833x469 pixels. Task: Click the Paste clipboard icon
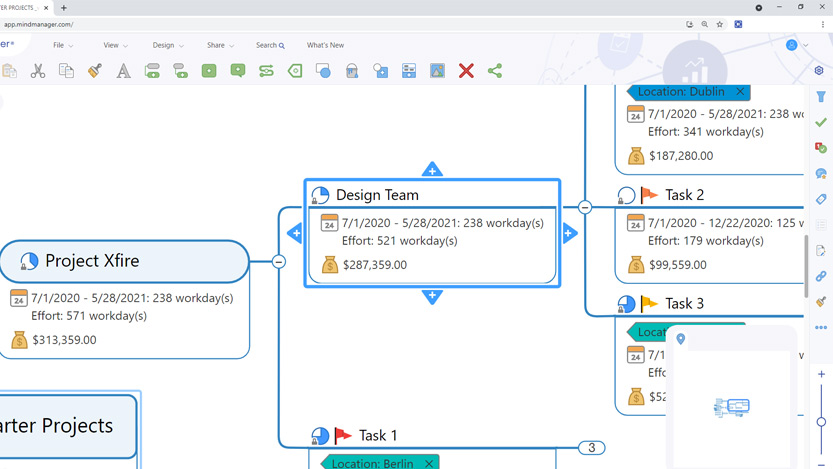click(9, 71)
